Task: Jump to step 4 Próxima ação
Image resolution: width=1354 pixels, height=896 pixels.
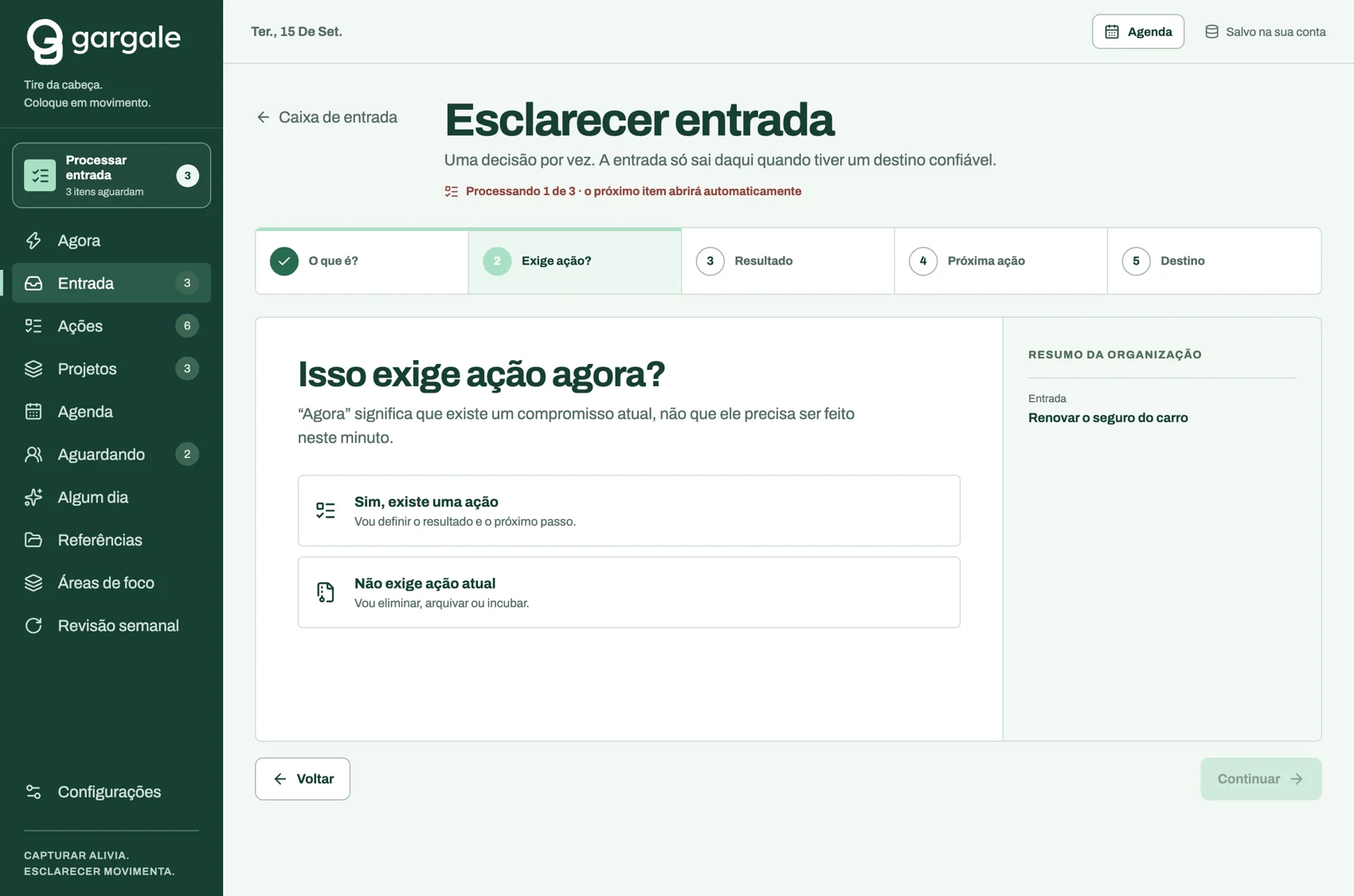Action: click(x=1001, y=261)
